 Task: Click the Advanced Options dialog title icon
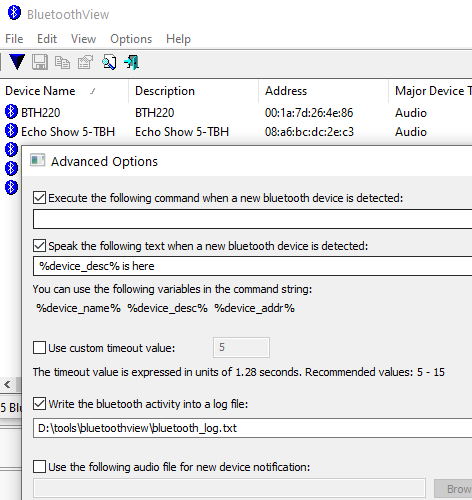click(37, 160)
